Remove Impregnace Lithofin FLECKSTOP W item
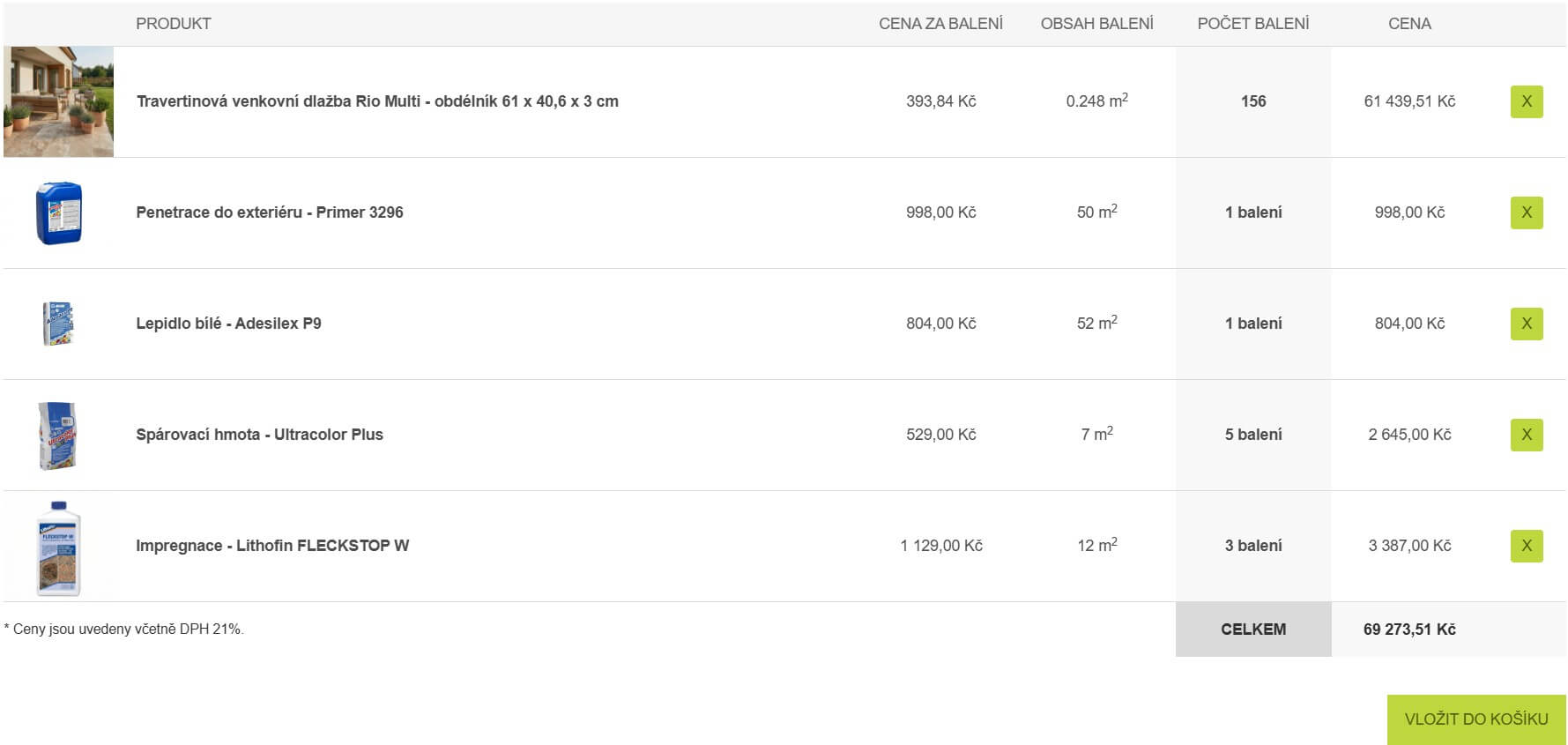This screenshot has height=745, width=1568. [1526, 546]
